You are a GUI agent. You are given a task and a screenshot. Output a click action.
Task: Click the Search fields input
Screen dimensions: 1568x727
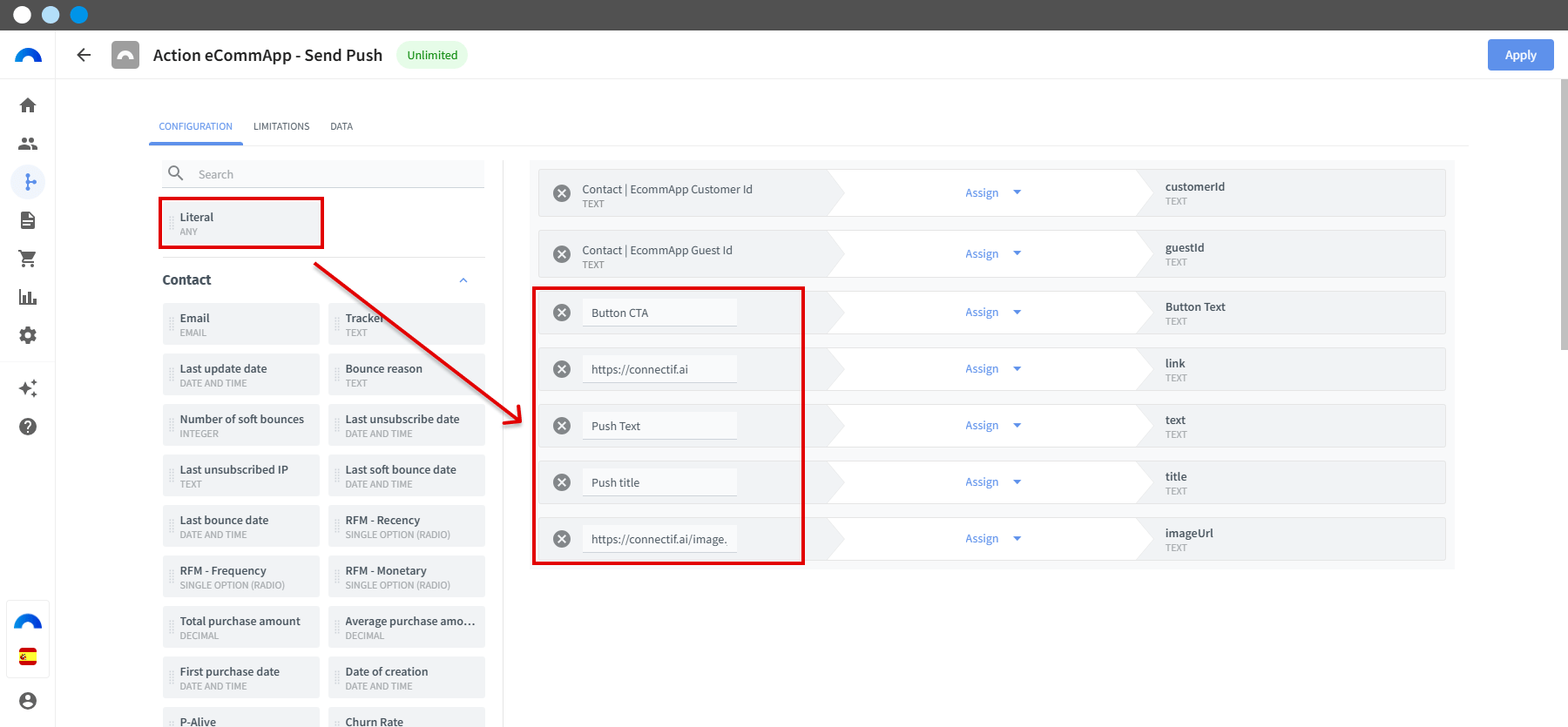pyautogui.click(x=323, y=174)
